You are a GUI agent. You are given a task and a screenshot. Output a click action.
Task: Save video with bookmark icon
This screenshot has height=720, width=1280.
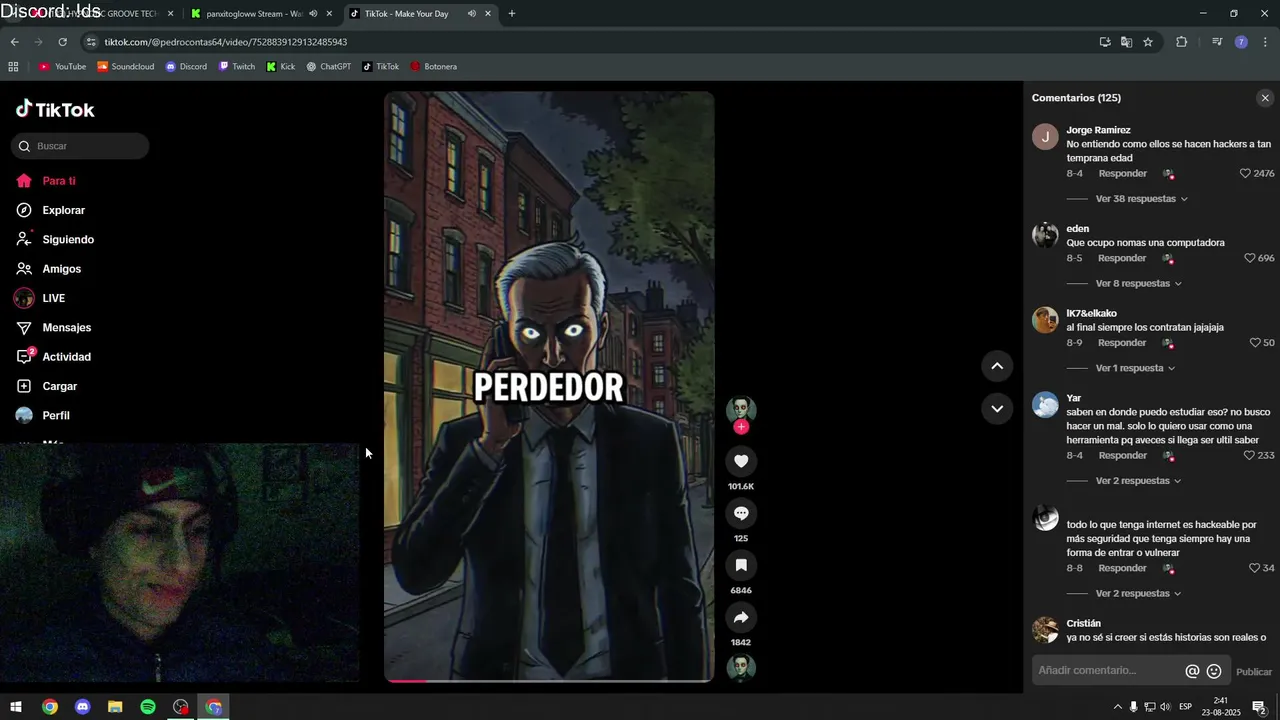click(741, 565)
